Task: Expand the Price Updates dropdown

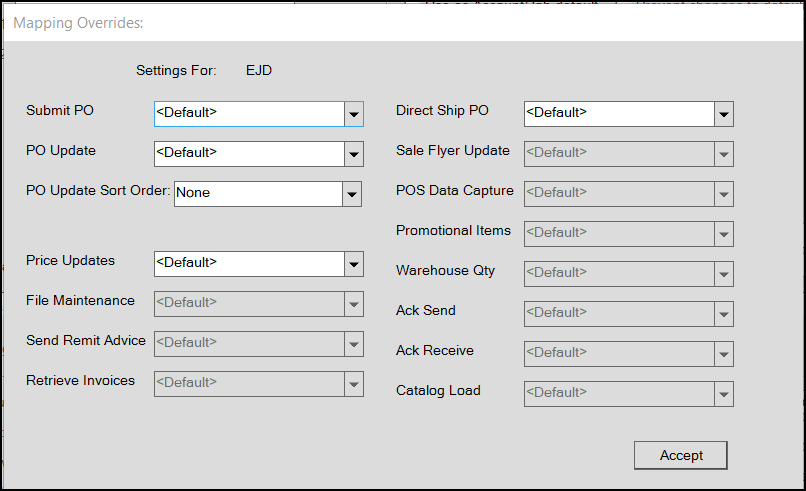Action: coord(259,264)
